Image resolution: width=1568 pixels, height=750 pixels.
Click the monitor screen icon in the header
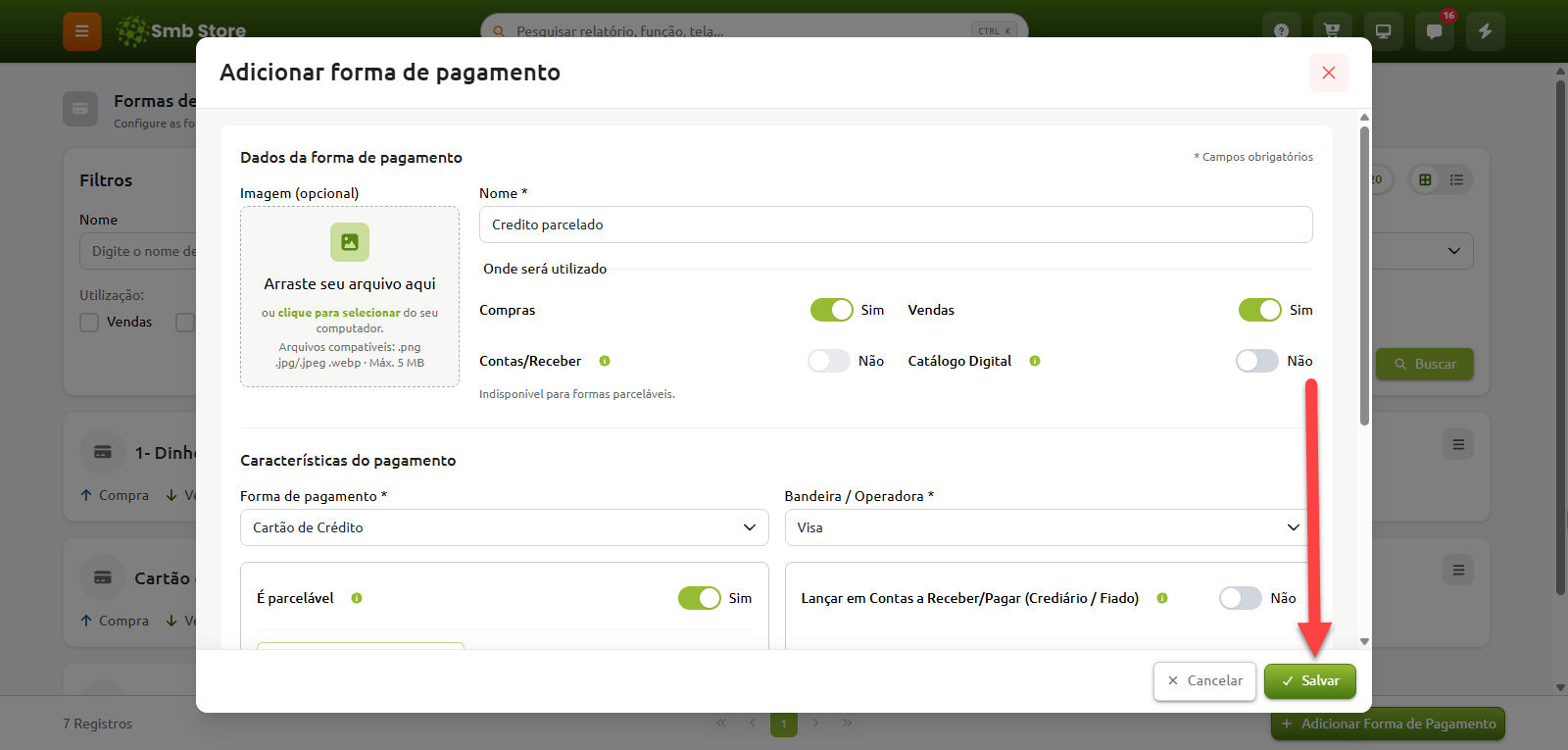pyautogui.click(x=1383, y=30)
